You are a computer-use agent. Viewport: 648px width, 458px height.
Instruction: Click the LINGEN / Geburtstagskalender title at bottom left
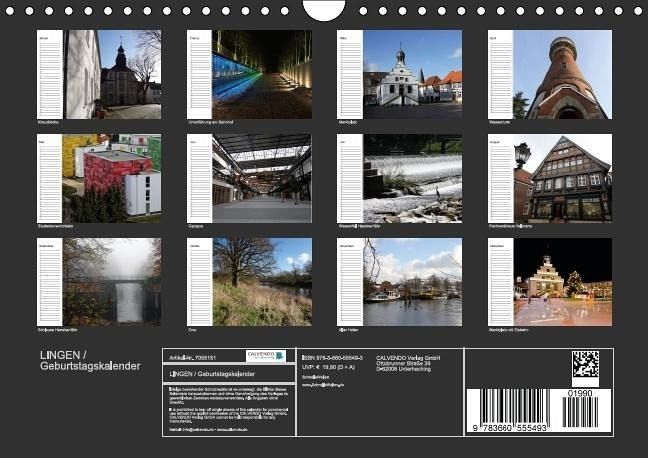pos(89,361)
